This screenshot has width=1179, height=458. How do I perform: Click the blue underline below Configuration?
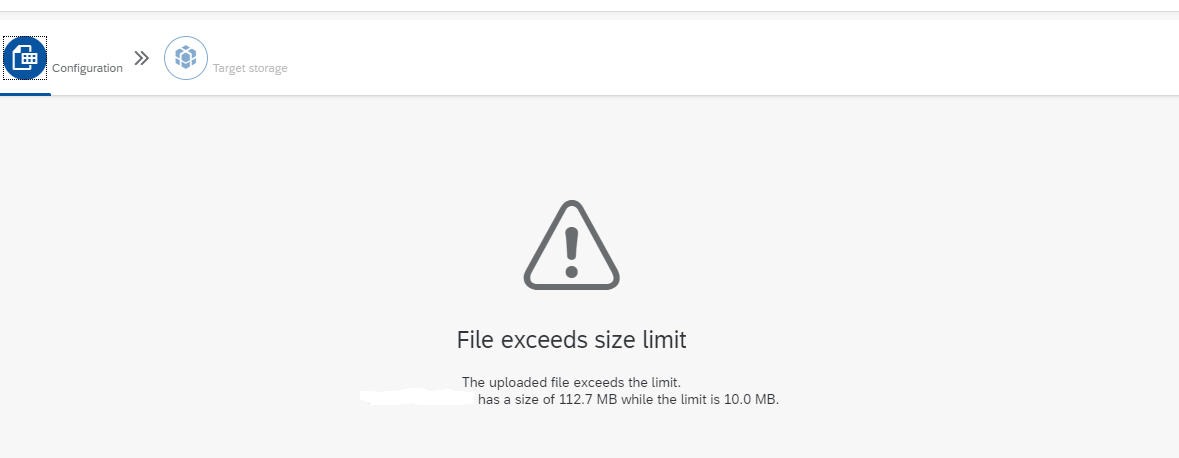[x=26, y=94]
